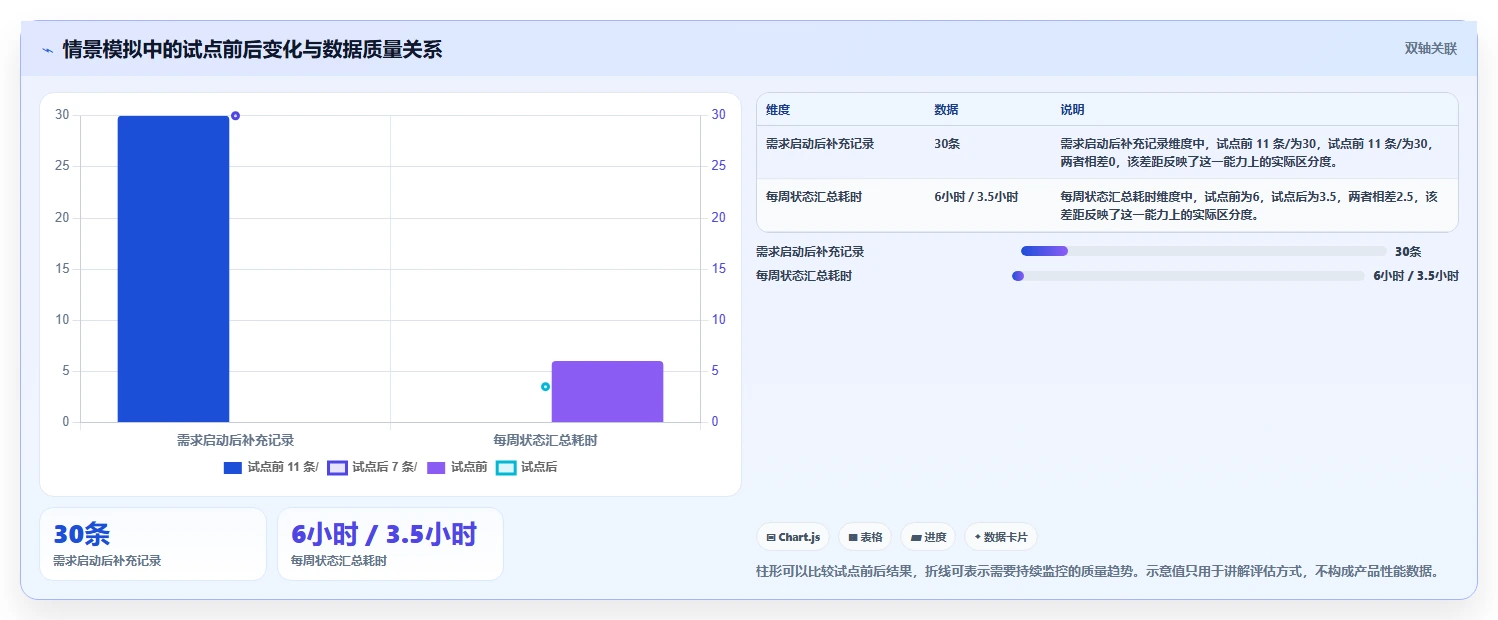Toggle the 试点后 7 条/ legend item

(372, 467)
